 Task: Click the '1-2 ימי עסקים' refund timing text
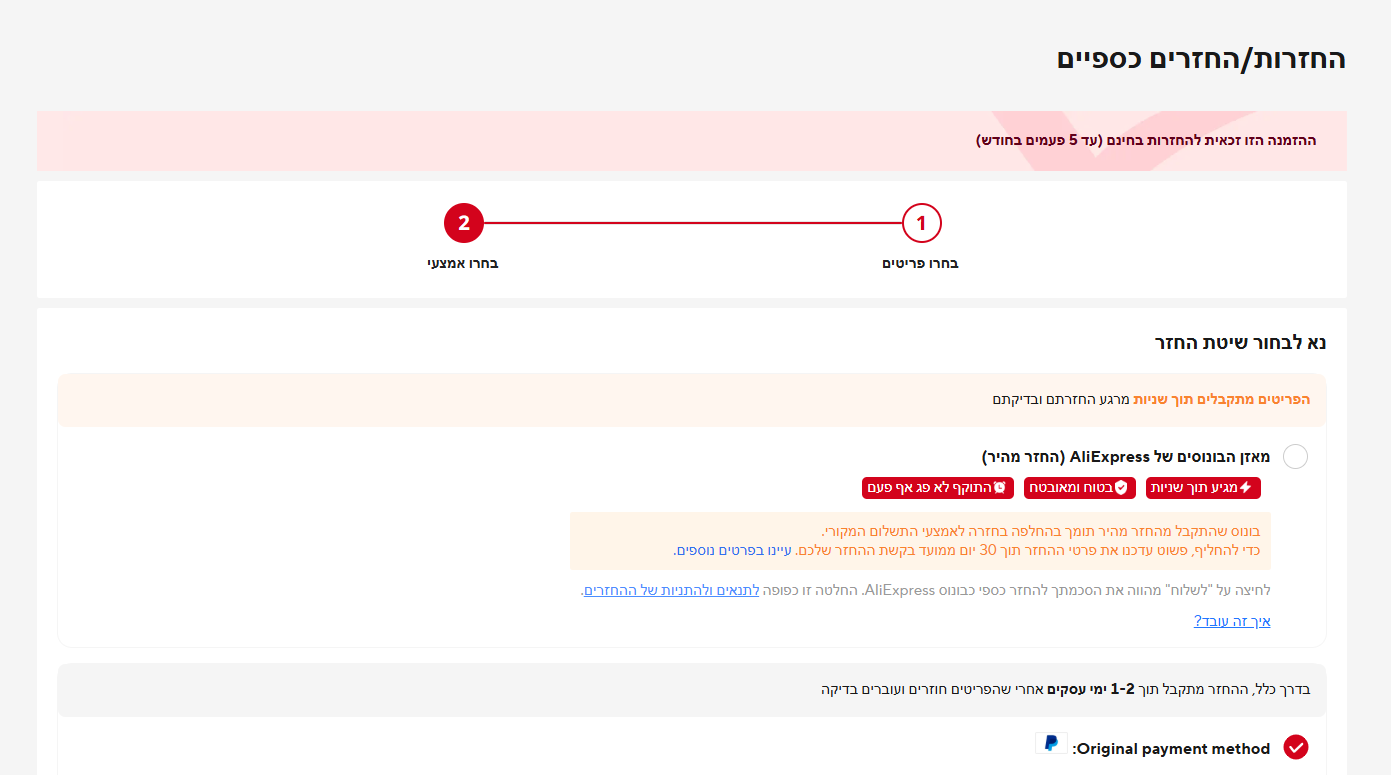[x=1093, y=689]
